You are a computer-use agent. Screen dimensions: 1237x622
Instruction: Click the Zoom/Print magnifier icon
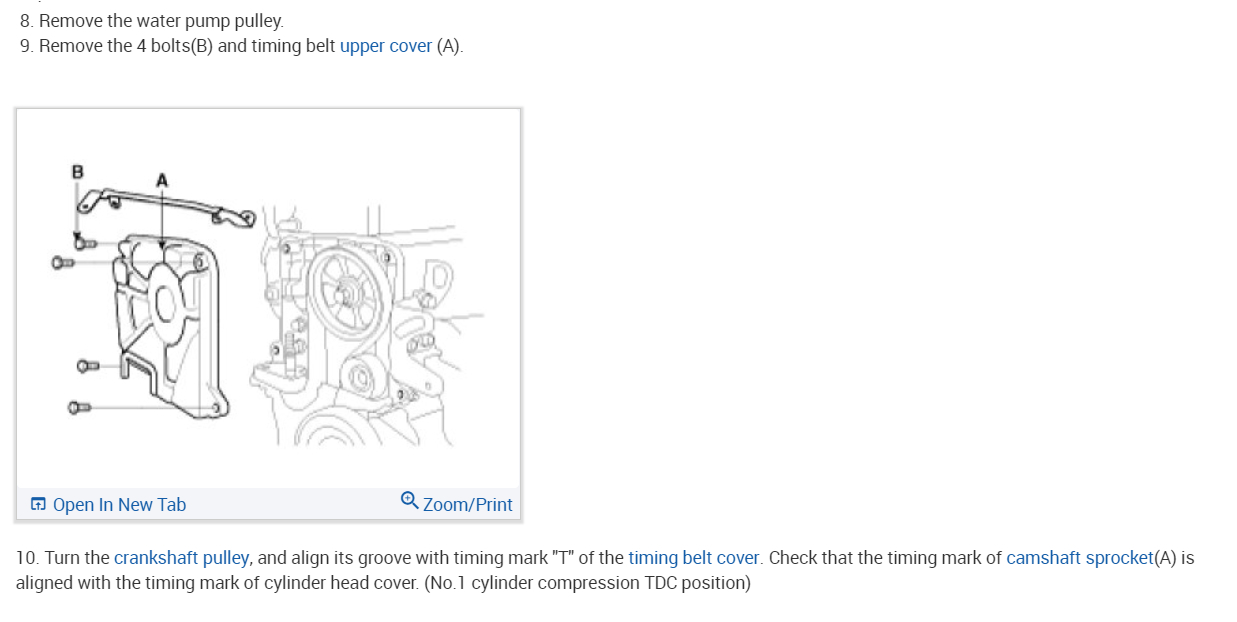(409, 500)
